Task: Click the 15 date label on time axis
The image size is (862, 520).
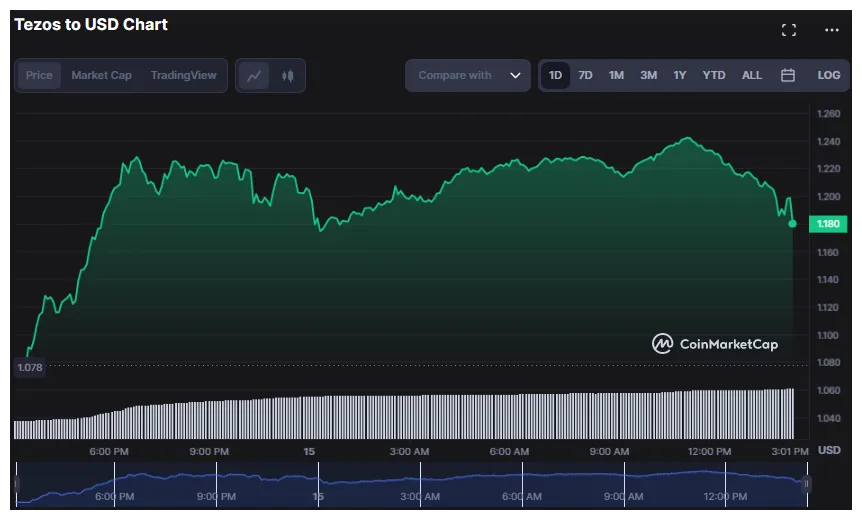Action: coord(309,451)
